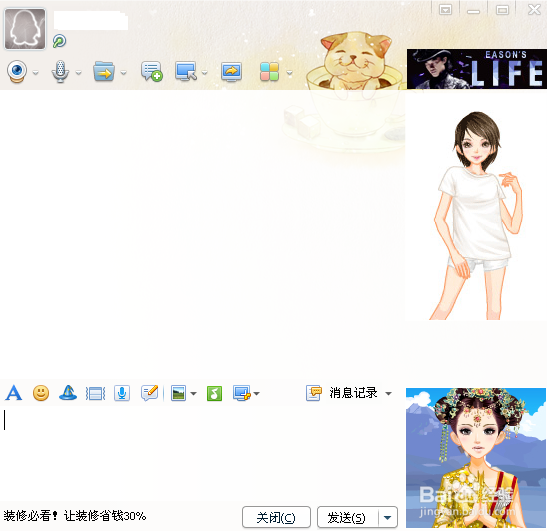Record a voice message with mic icon
This screenshot has height=531, width=547.
tap(122, 394)
